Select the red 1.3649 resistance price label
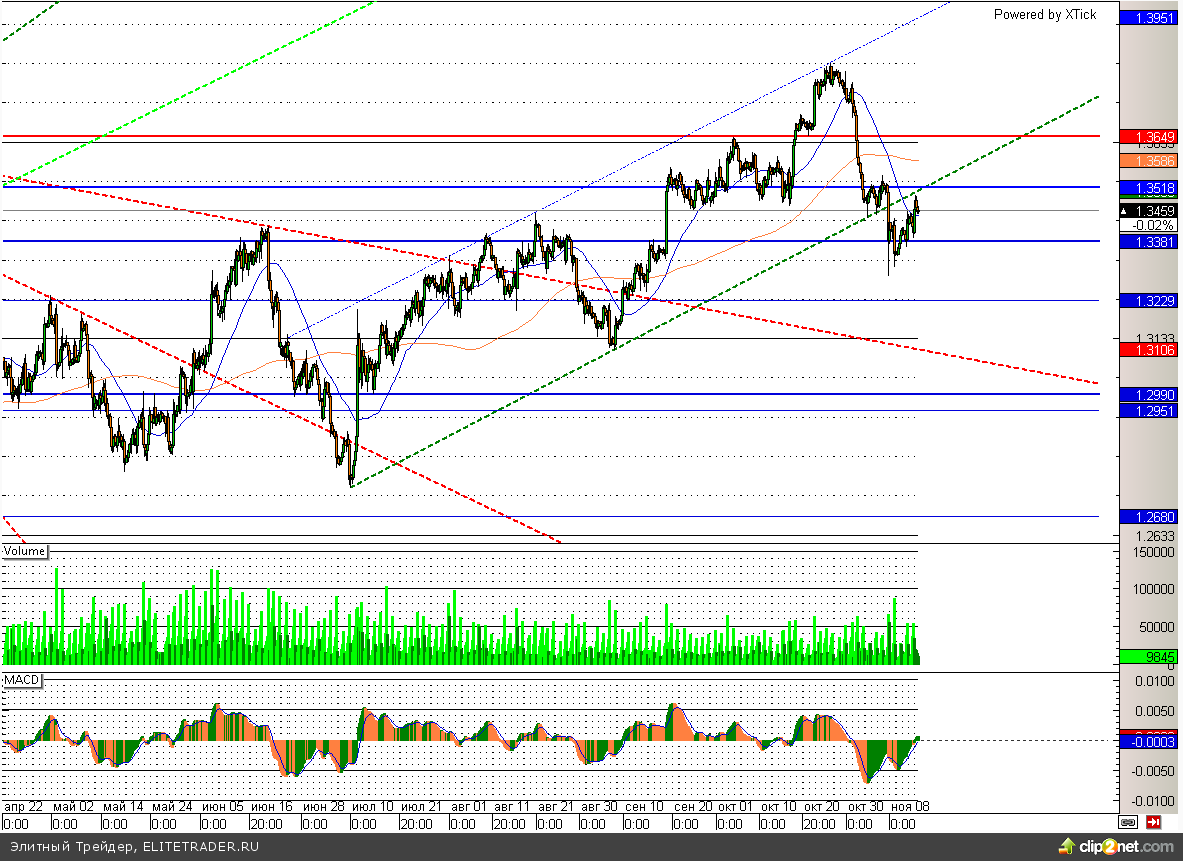1183x861 pixels. point(1151,136)
